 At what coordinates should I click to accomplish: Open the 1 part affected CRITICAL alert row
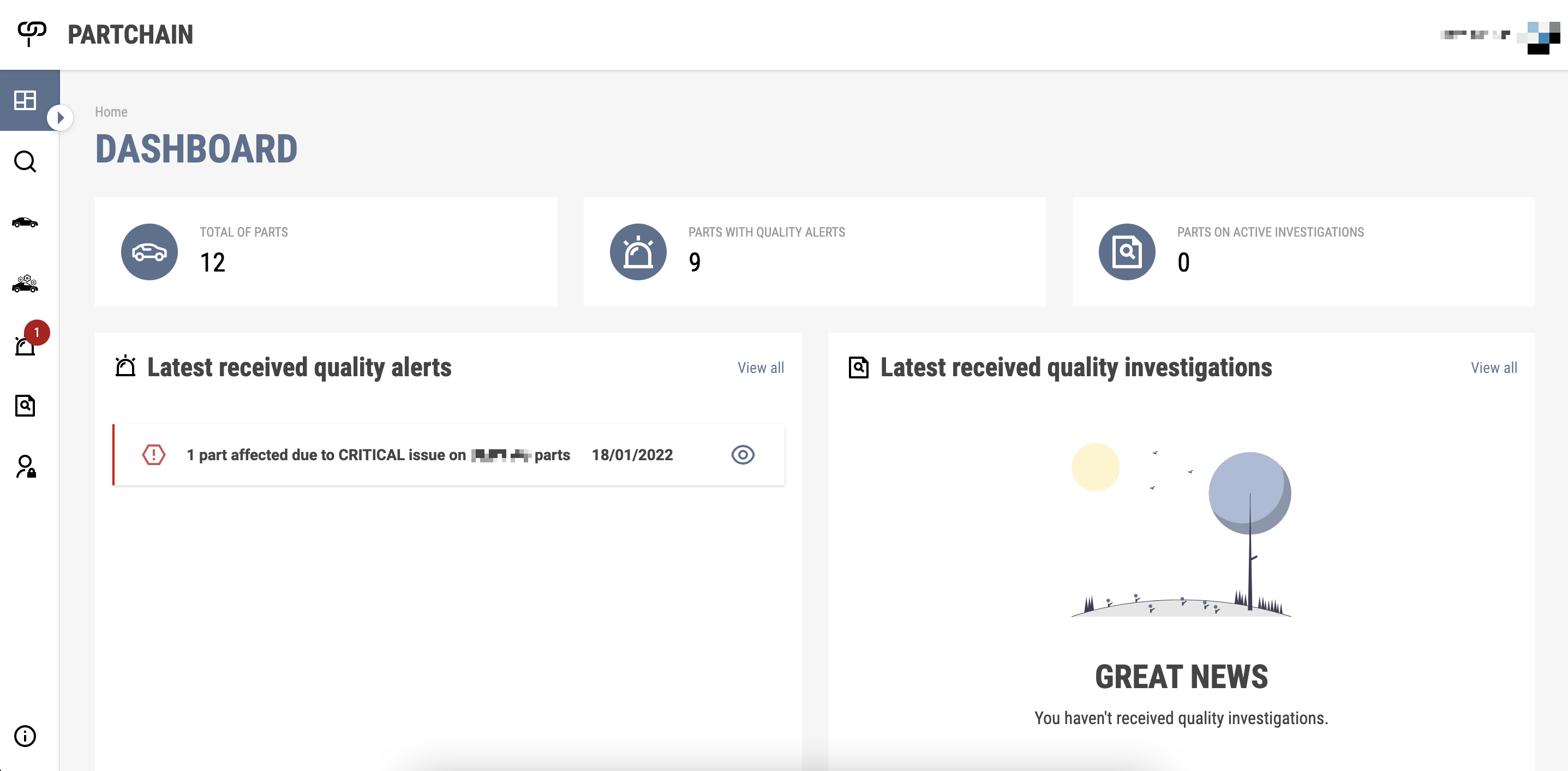448,455
